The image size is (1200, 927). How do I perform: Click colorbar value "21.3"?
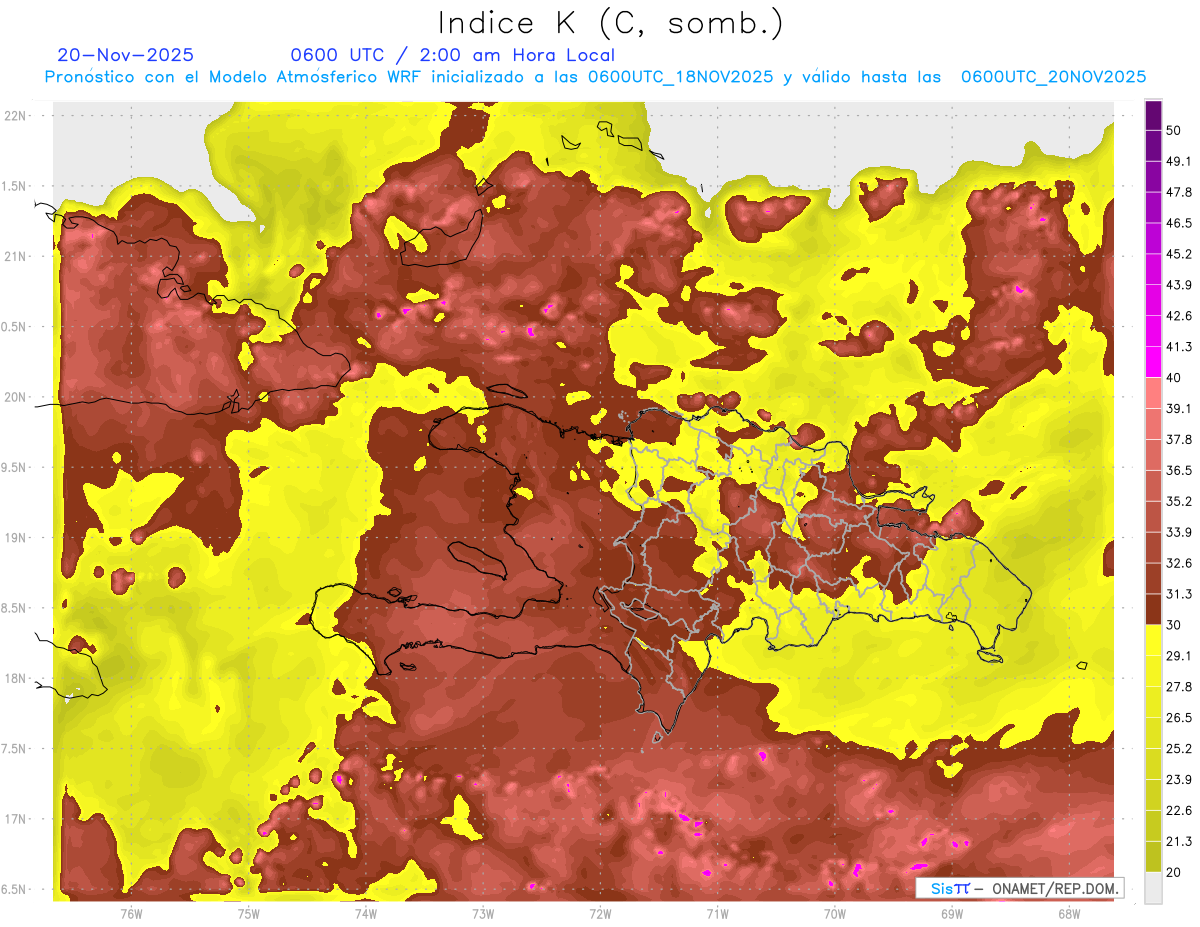pos(1179,841)
